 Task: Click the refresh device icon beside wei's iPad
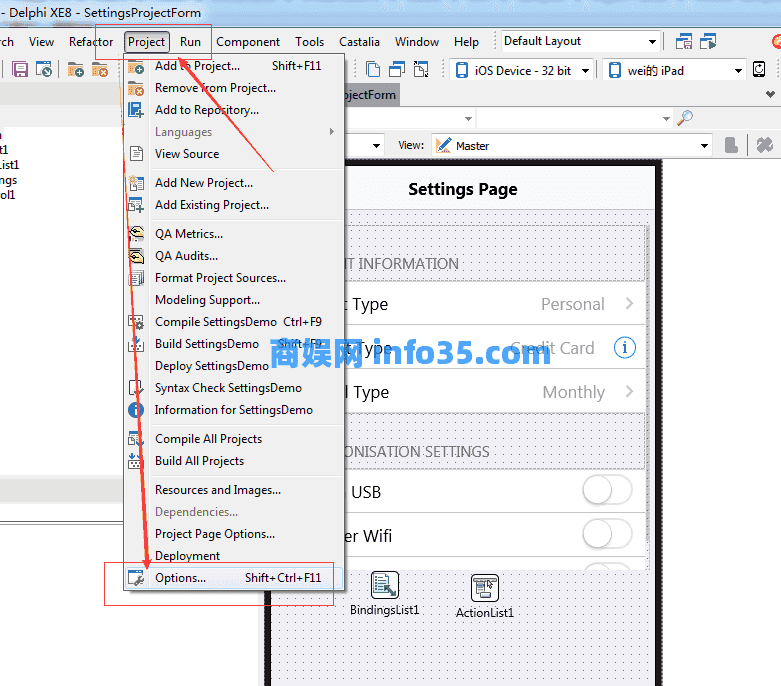[759, 69]
